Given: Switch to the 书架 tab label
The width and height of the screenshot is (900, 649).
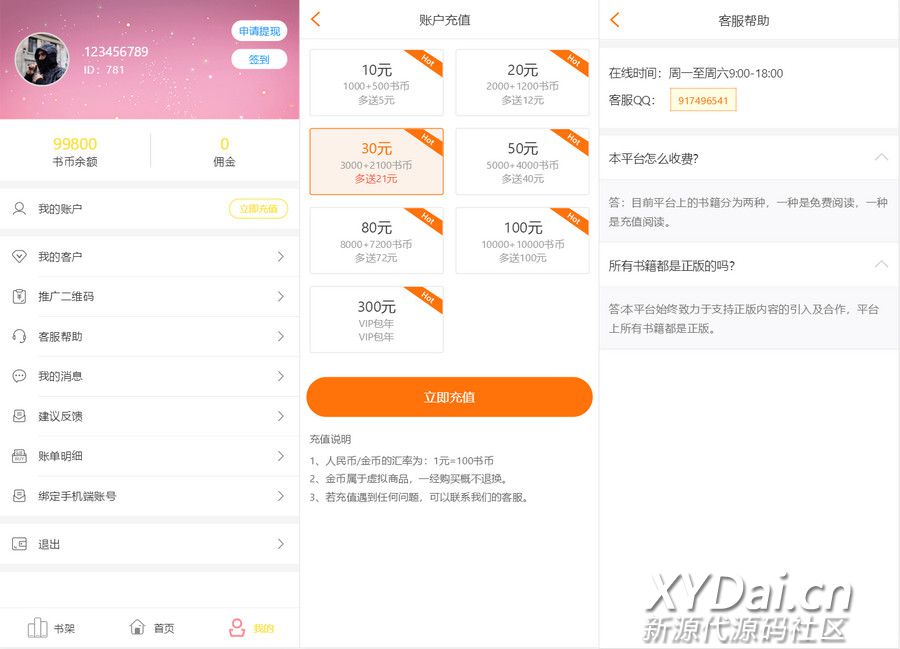Looking at the screenshot, I should pos(64,629).
